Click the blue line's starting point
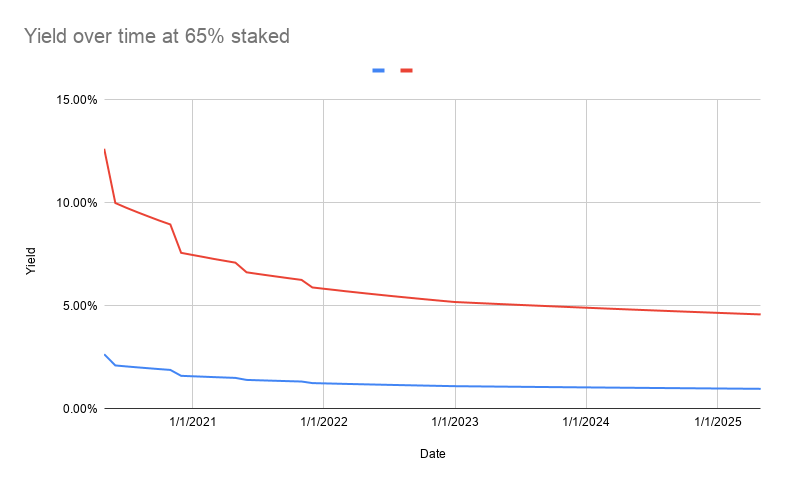The height and width of the screenshot is (485, 785). pyautogui.click(x=105, y=355)
